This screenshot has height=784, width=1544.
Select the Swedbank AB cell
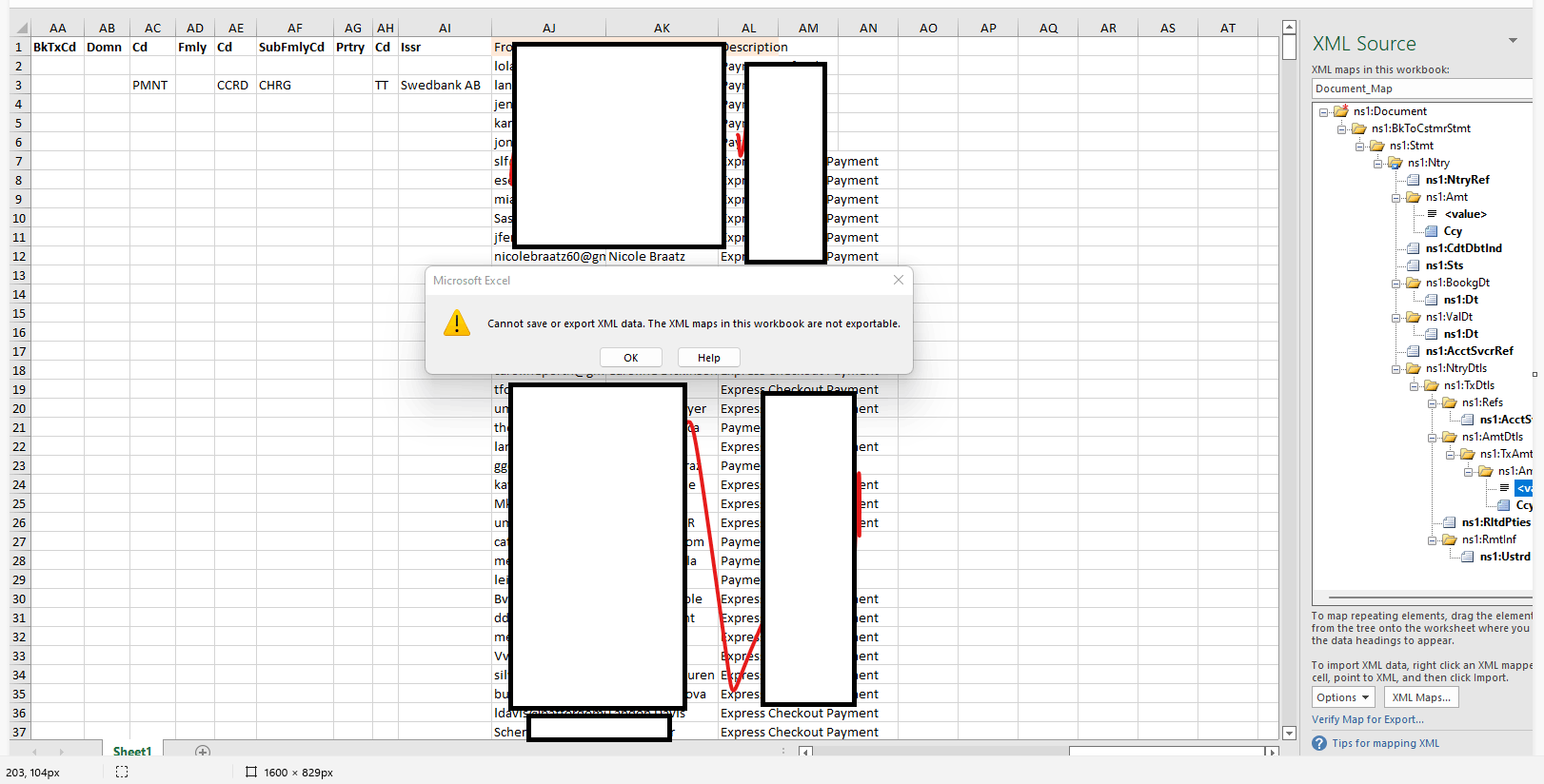[445, 85]
